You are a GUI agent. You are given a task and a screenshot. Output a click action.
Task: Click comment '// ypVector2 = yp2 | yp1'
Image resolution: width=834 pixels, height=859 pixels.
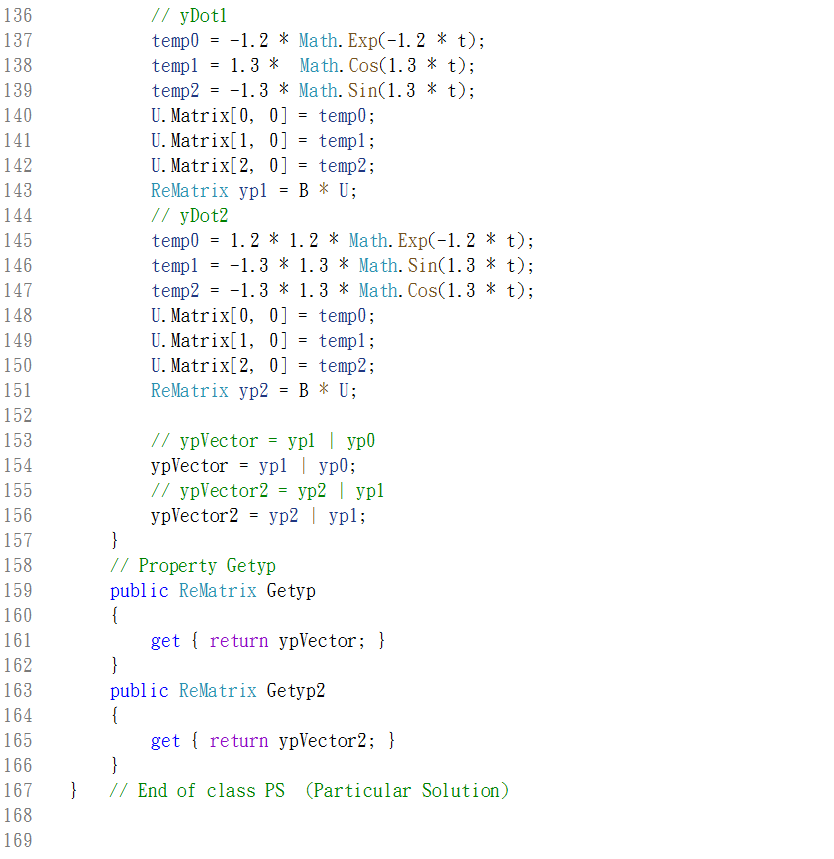(x=268, y=491)
